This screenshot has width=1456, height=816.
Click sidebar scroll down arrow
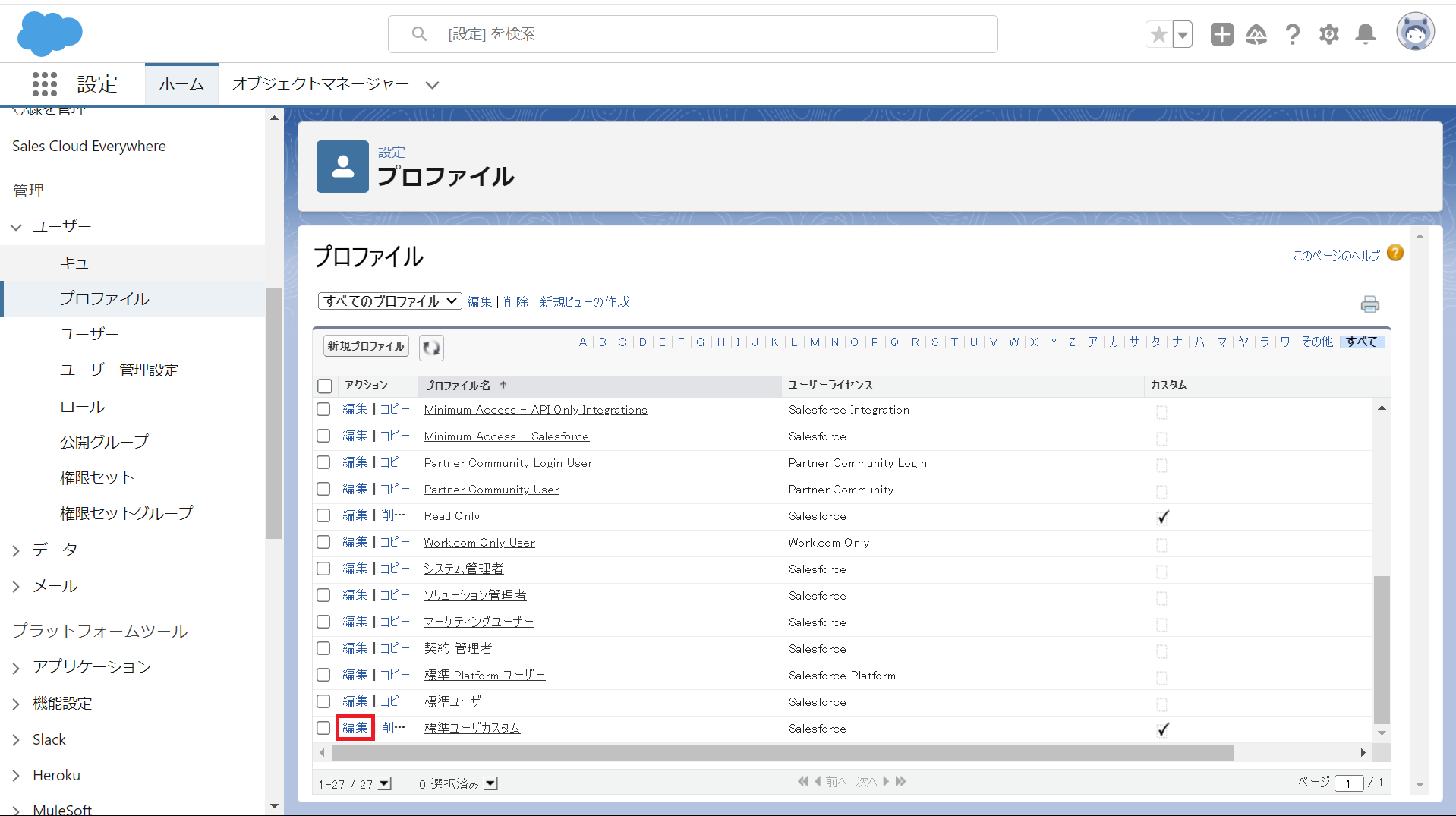pos(274,806)
